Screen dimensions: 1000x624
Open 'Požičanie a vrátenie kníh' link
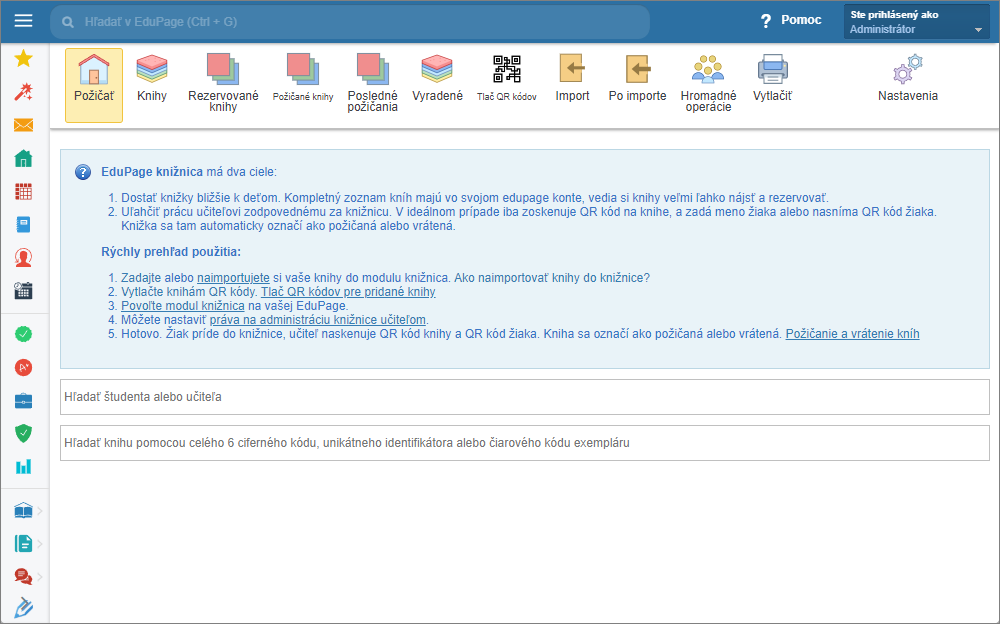tap(852, 334)
